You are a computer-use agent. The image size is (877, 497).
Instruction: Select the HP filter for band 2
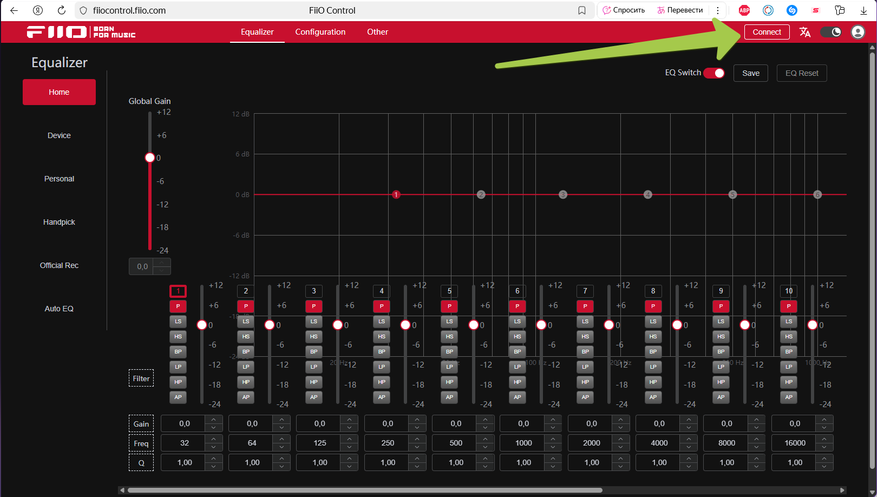[246, 382]
